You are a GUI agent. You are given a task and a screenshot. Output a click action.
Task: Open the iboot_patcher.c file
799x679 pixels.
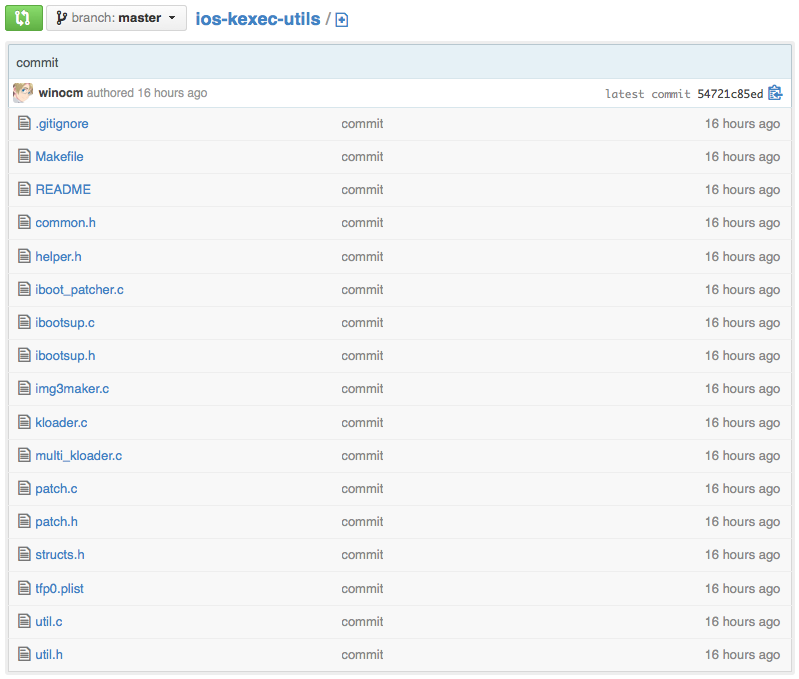pos(79,289)
